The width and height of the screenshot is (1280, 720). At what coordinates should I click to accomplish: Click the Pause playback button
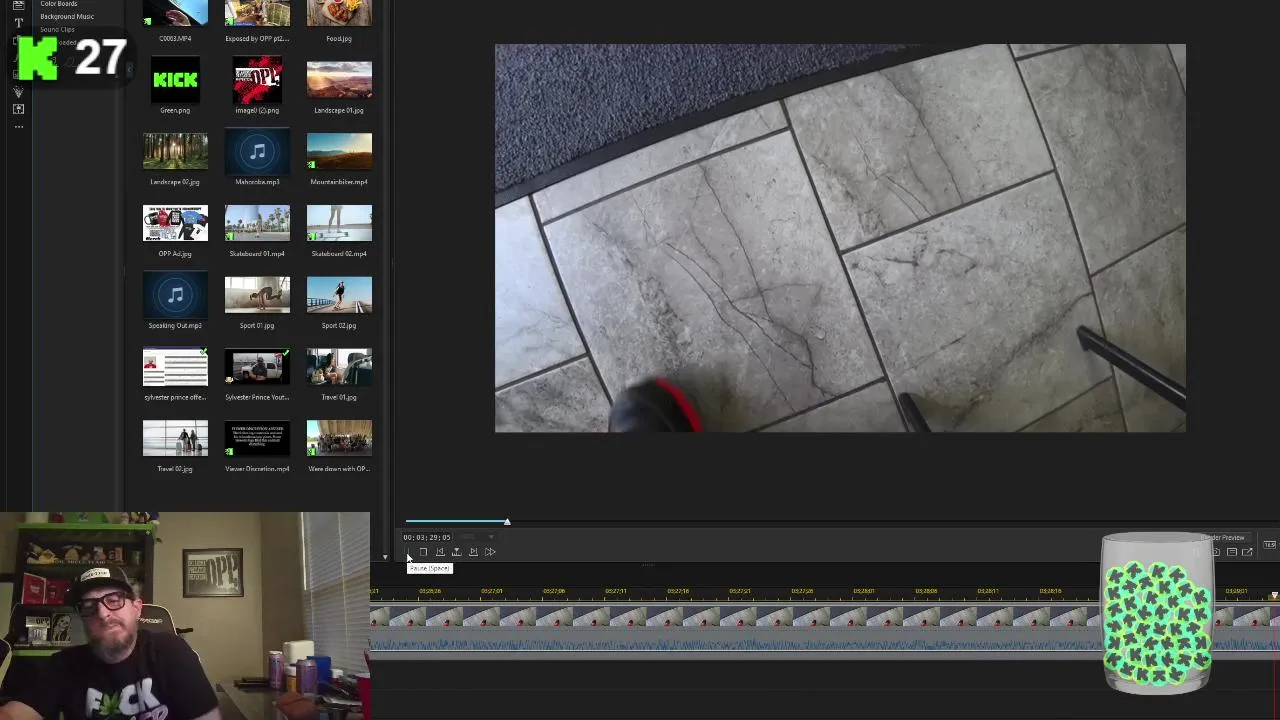408,551
